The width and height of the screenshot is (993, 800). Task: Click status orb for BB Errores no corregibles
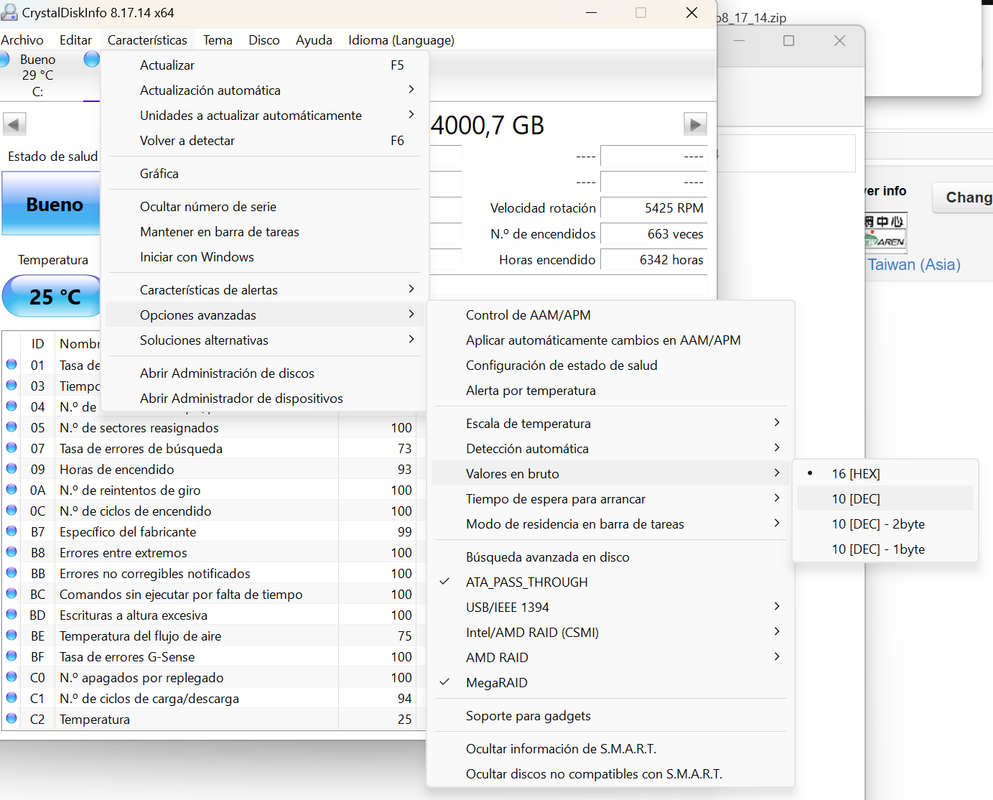click(11, 573)
